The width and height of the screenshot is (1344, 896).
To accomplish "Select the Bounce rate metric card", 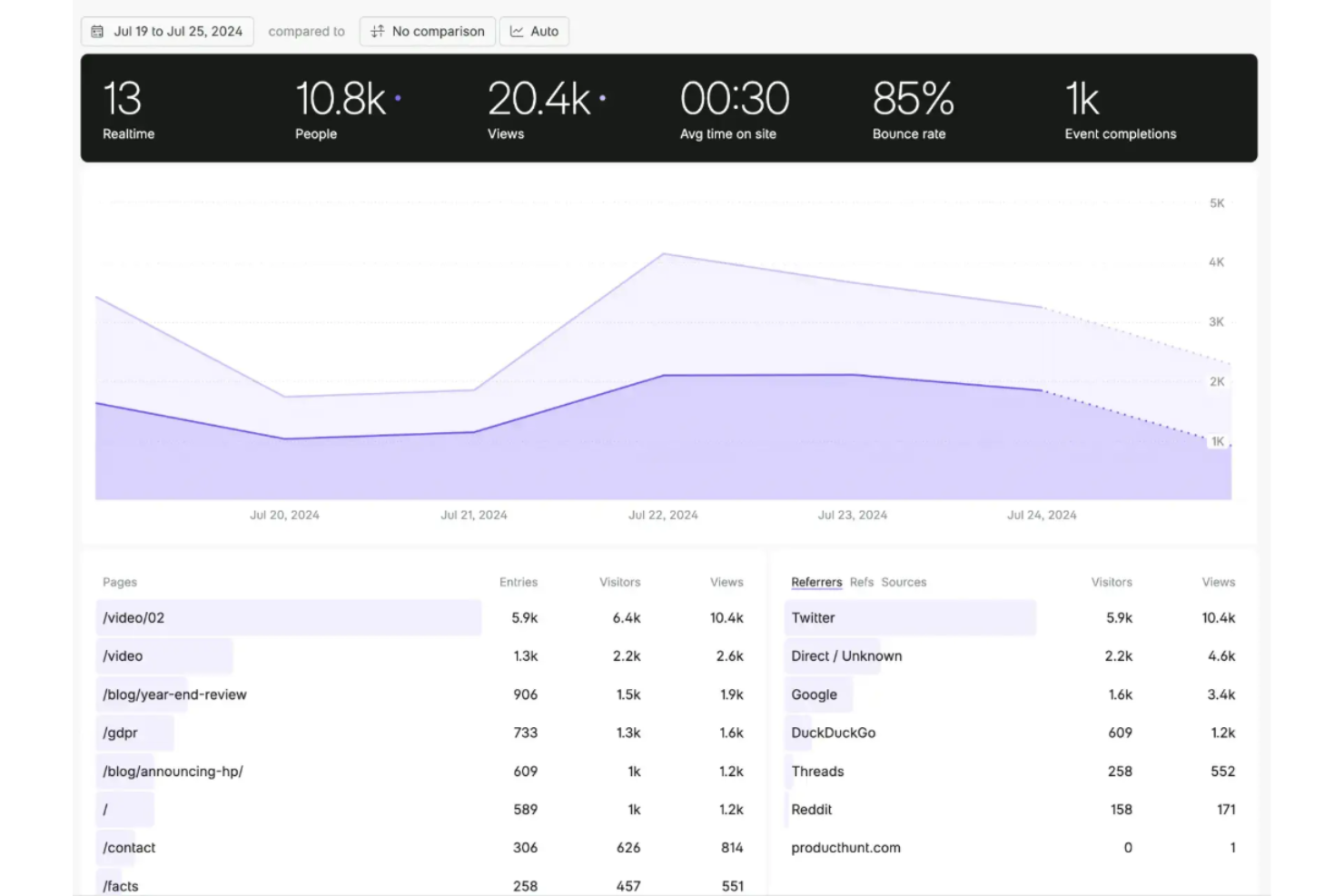I will point(910,107).
